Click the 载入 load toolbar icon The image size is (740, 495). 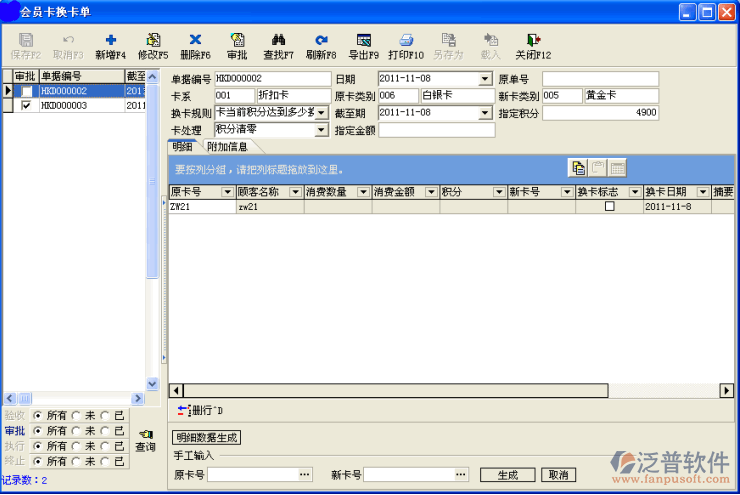pyautogui.click(x=490, y=40)
